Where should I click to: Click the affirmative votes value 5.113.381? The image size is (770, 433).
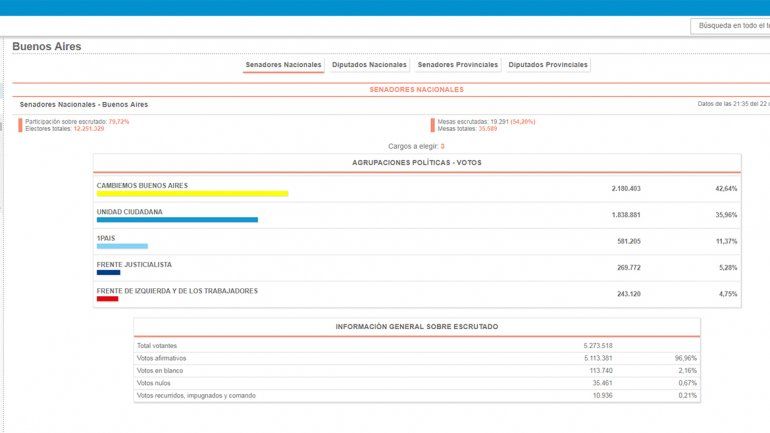coord(598,358)
